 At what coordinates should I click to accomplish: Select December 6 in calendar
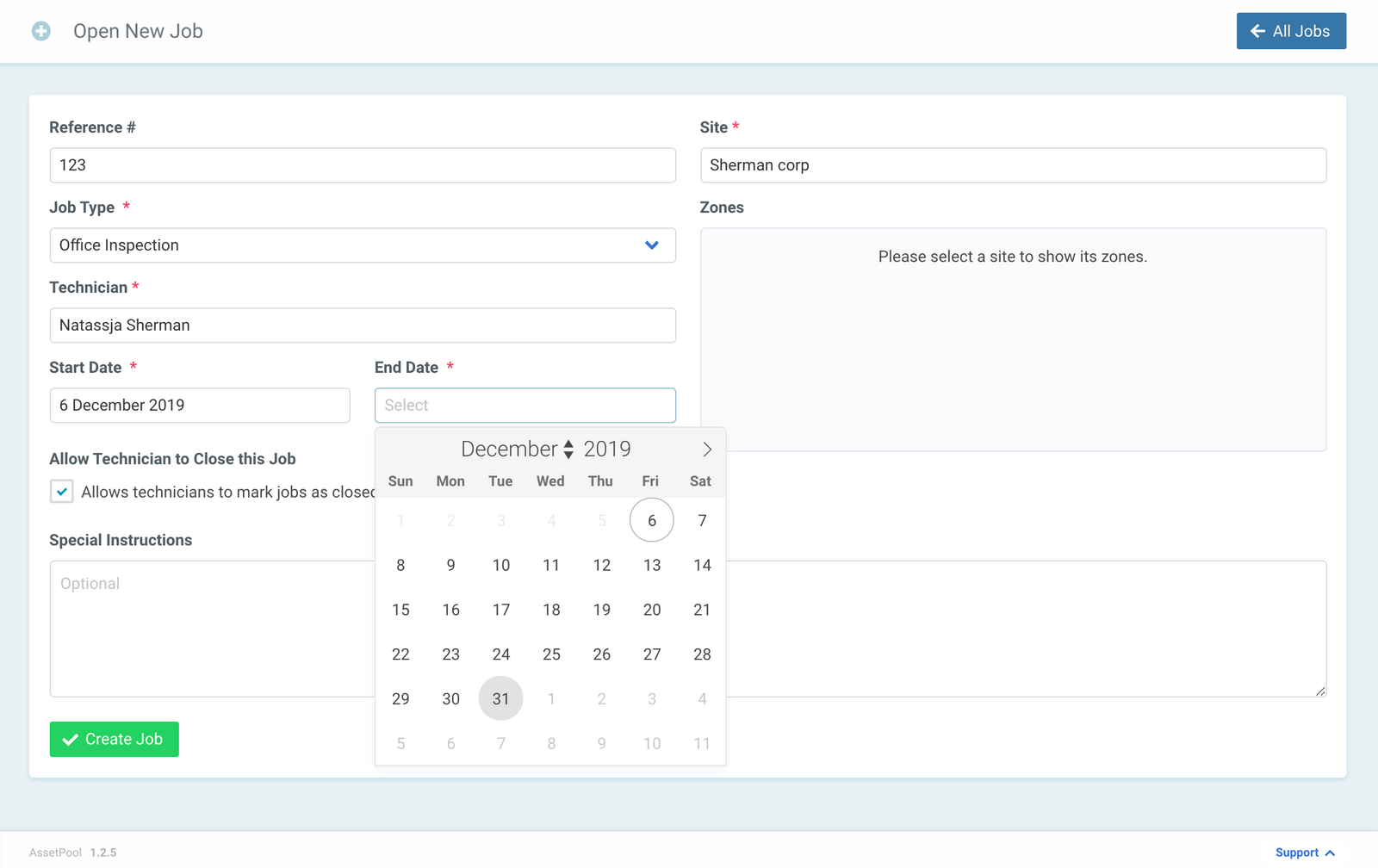(x=652, y=520)
